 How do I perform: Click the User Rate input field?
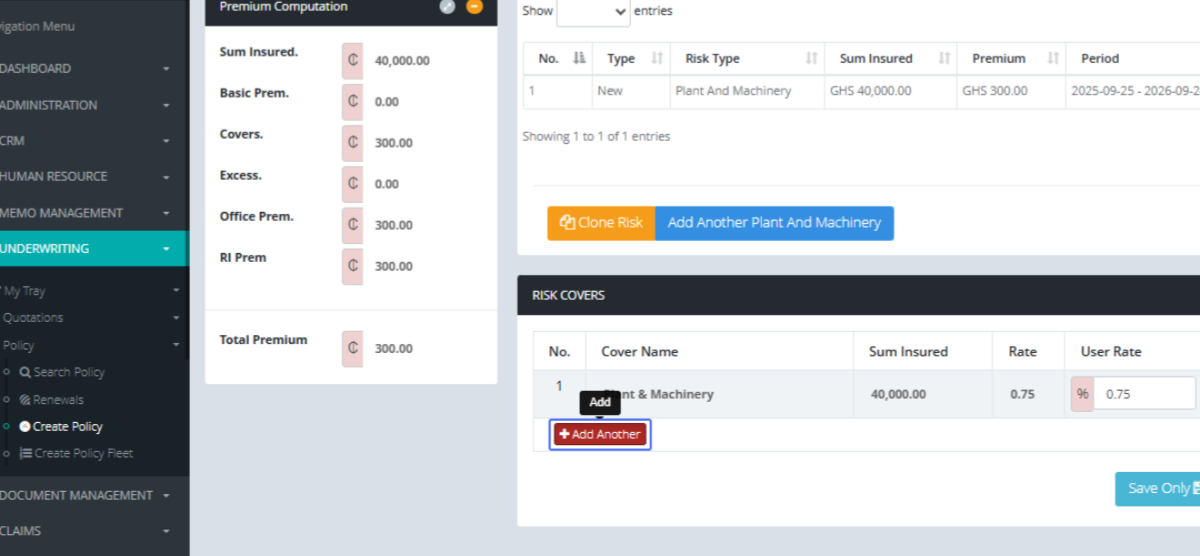point(1144,394)
